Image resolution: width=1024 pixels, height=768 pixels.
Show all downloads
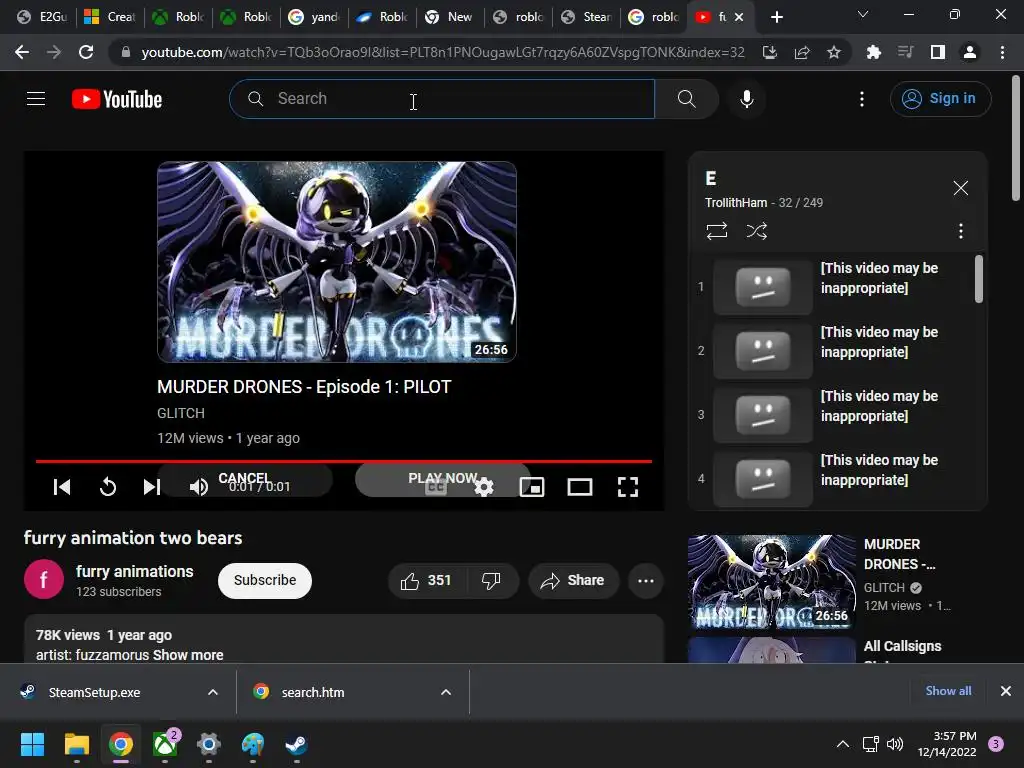pyautogui.click(x=948, y=691)
